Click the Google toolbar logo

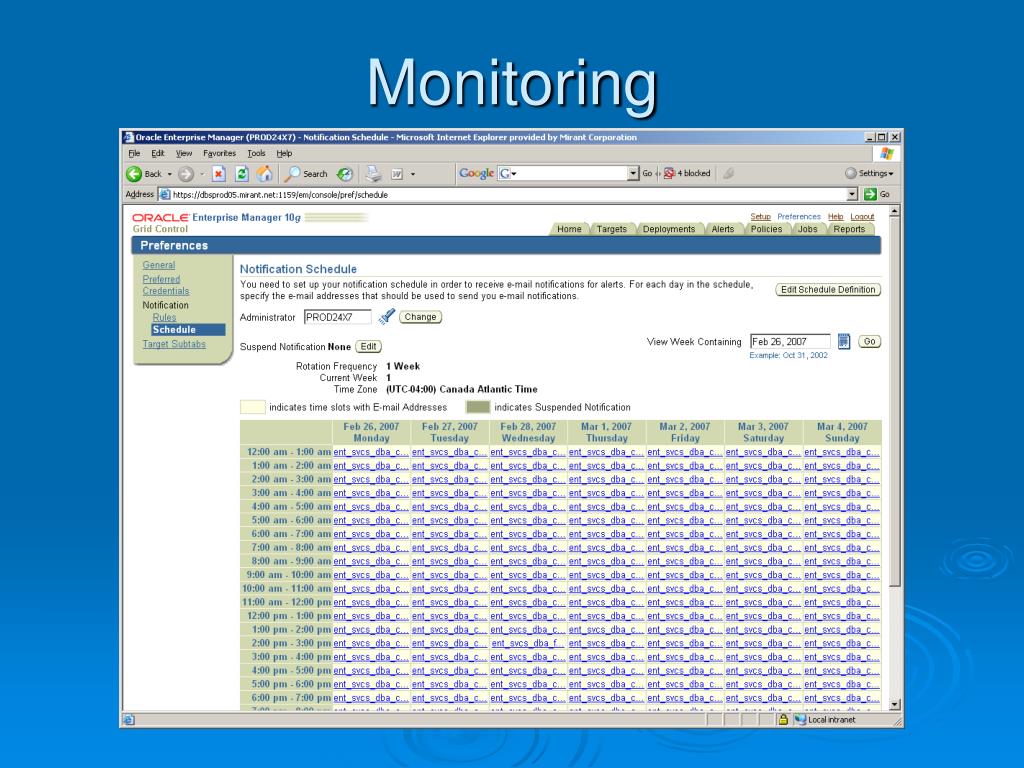point(476,173)
